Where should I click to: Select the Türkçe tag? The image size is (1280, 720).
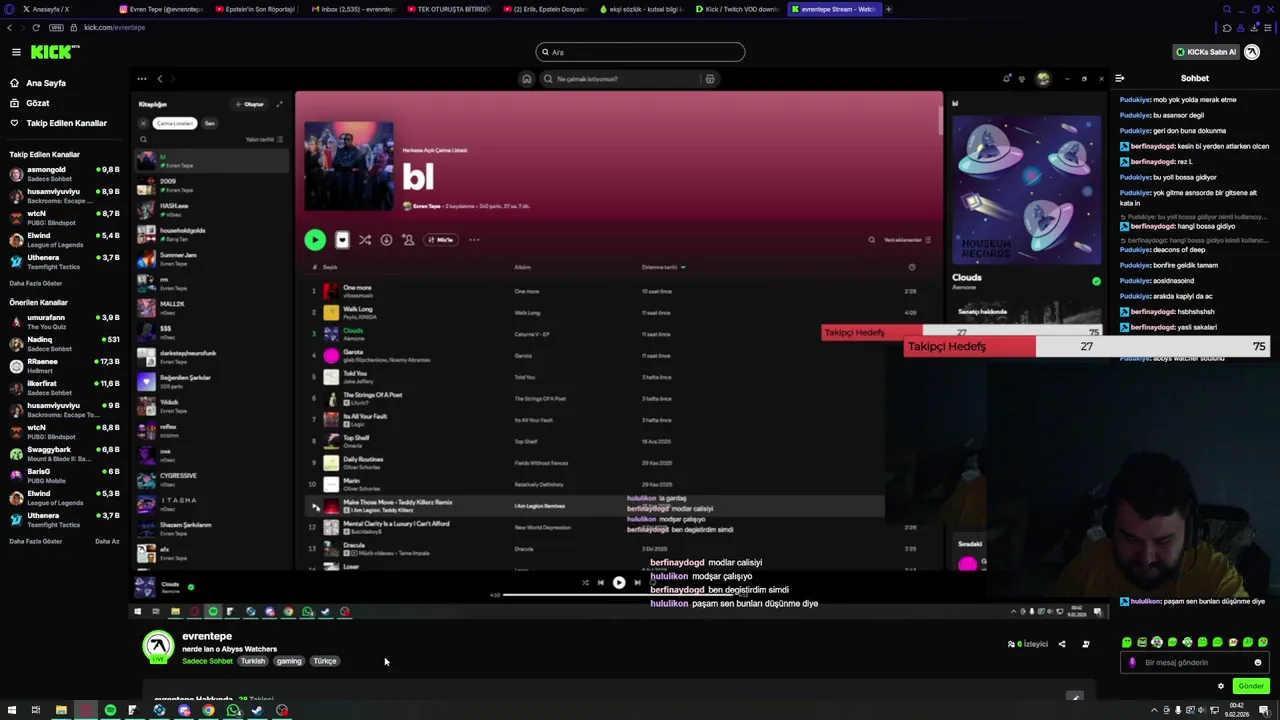325,661
